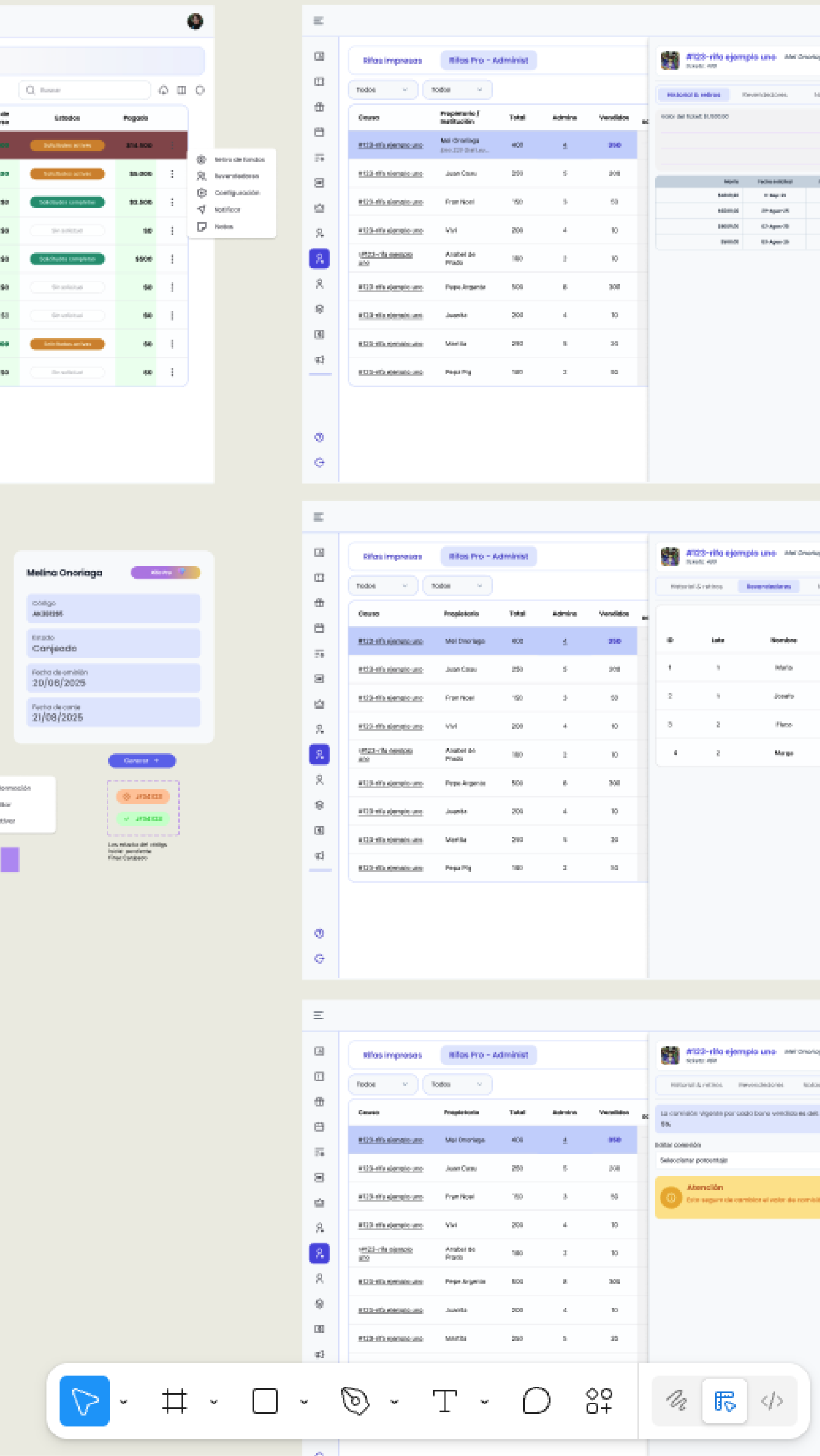Screen dimensions: 820x1456
Task: Click the purple color square
Action: 10,859
